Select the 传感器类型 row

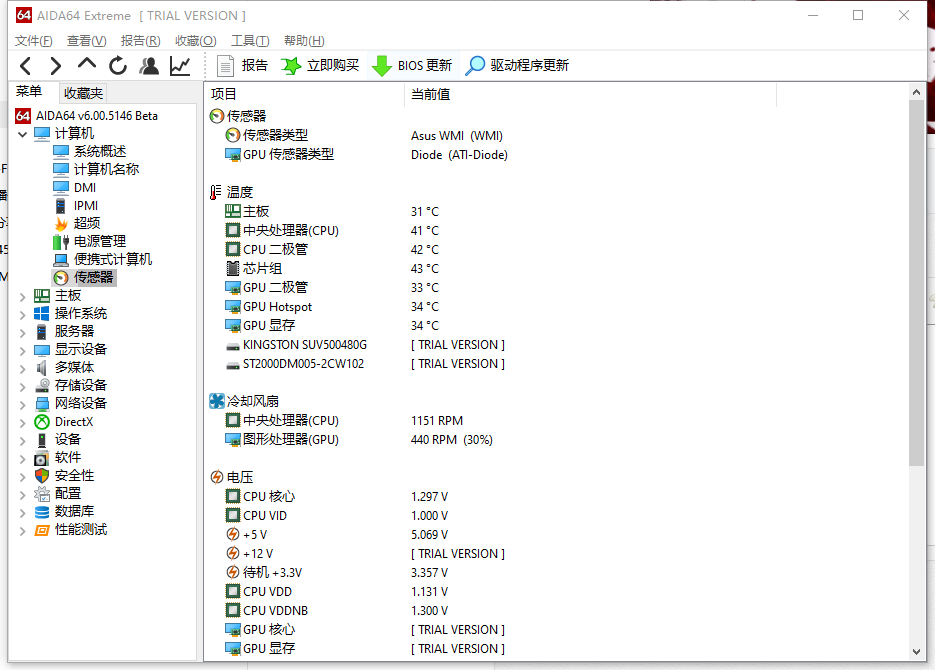(556, 135)
